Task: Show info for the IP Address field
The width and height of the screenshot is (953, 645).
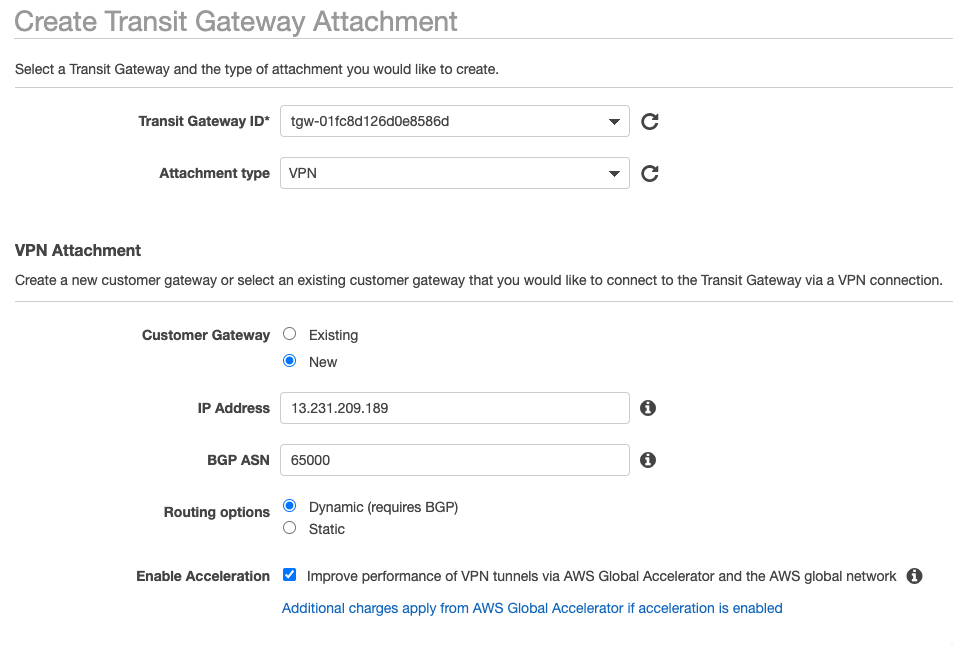Action: [x=648, y=408]
